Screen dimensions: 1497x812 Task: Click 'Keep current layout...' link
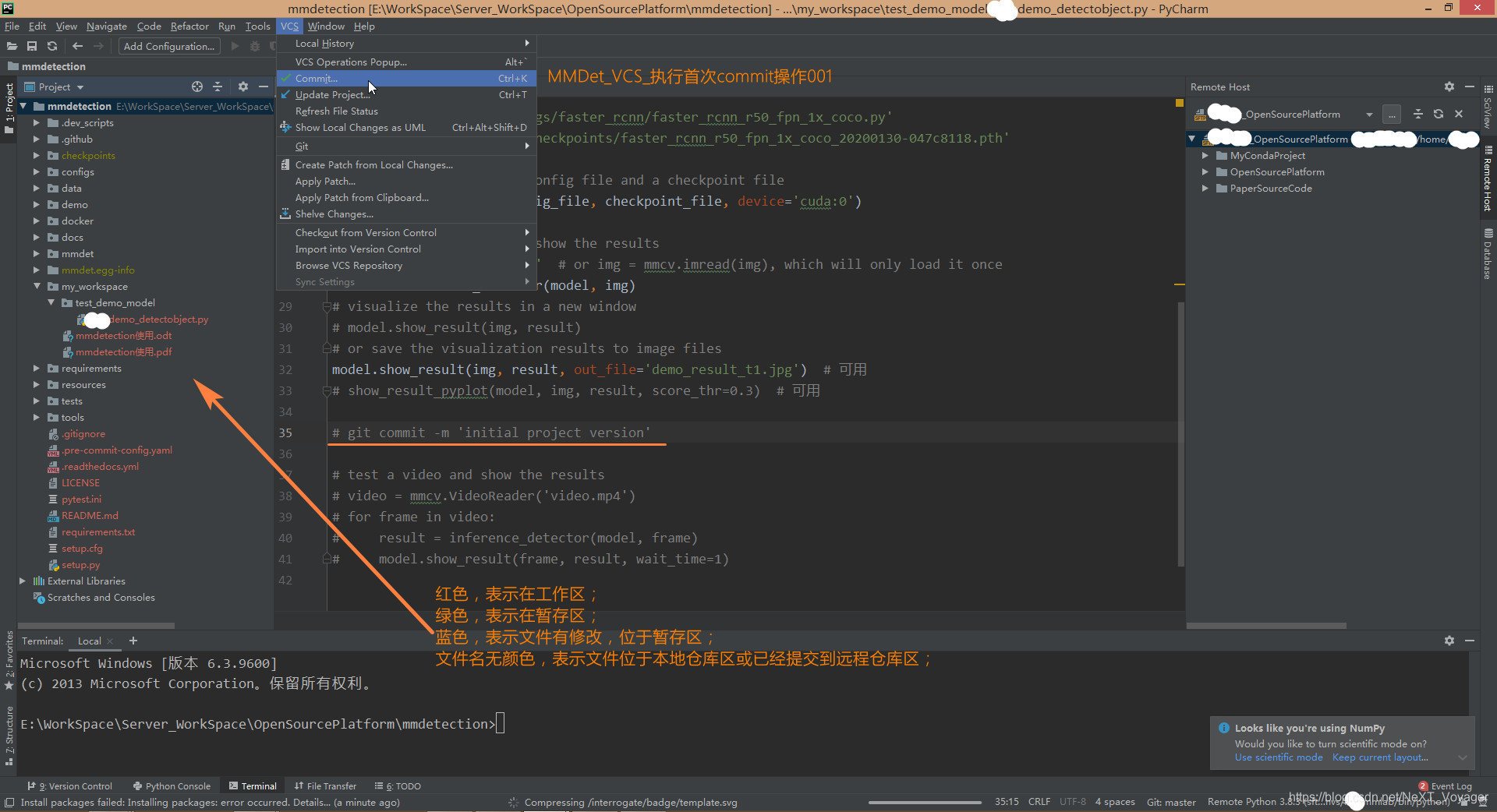(x=1380, y=757)
